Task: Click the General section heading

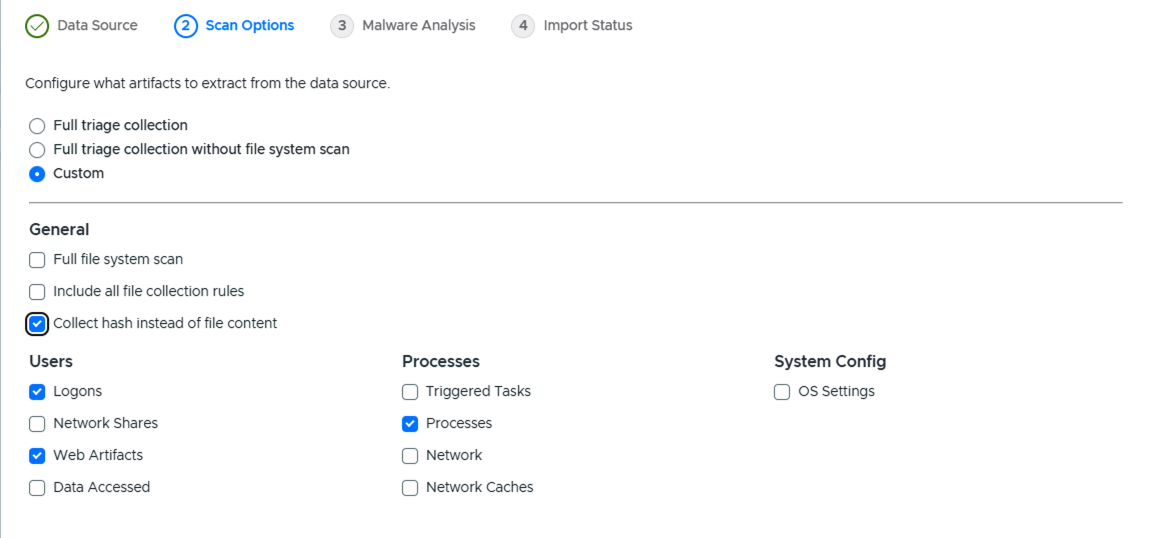Action: pyautogui.click(x=59, y=229)
